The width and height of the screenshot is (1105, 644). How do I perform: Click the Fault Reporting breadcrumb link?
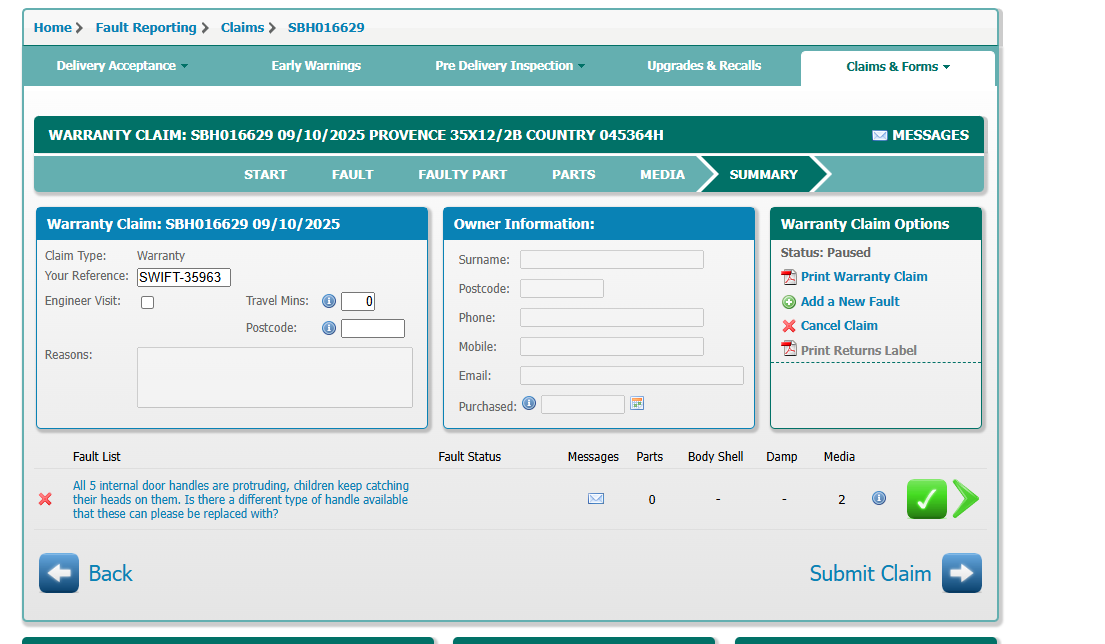pyautogui.click(x=146, y=27)
